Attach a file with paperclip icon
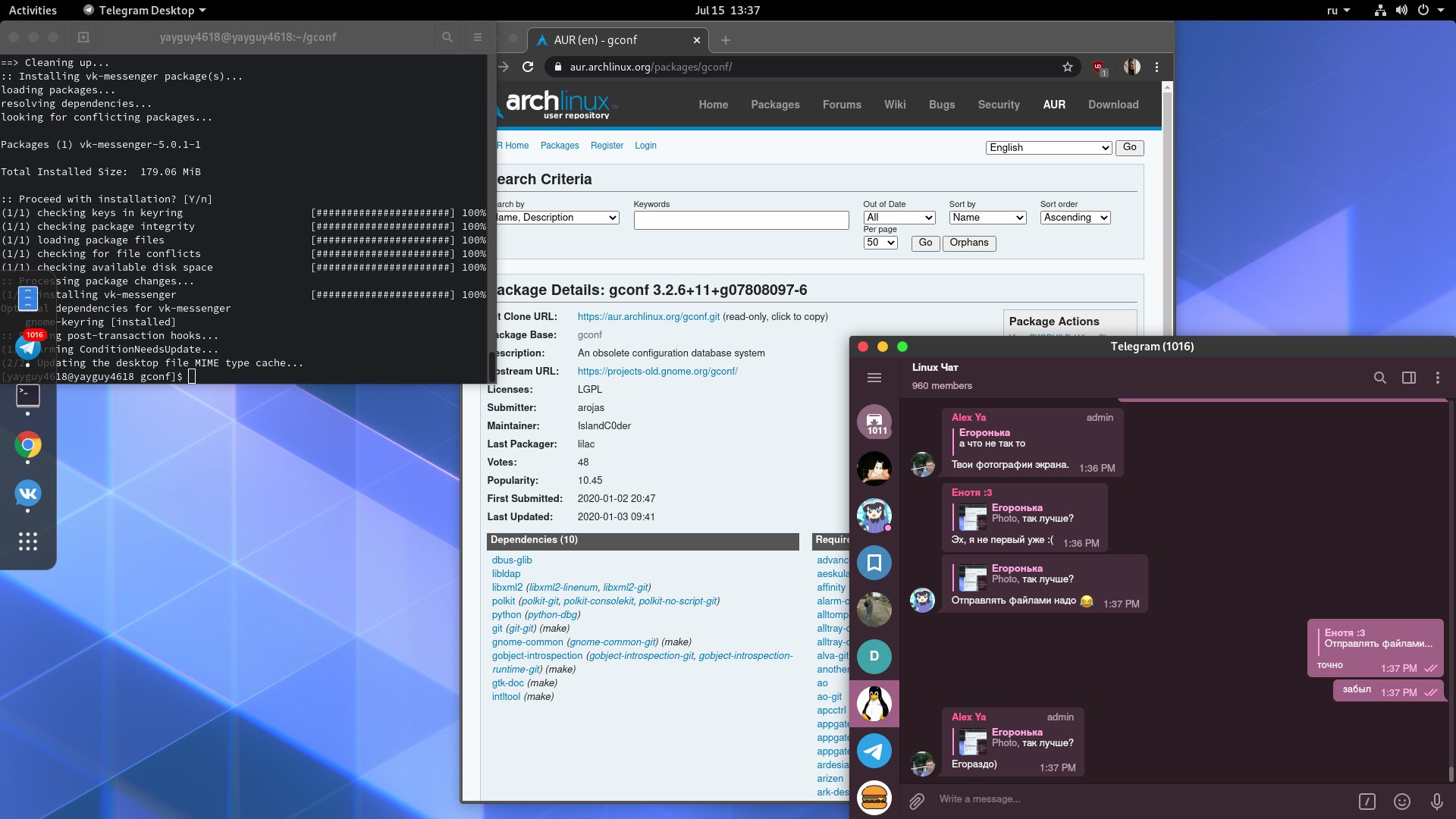Viewport: 1456px width, 819px height. pyautogui.click(x=917, y=801)
